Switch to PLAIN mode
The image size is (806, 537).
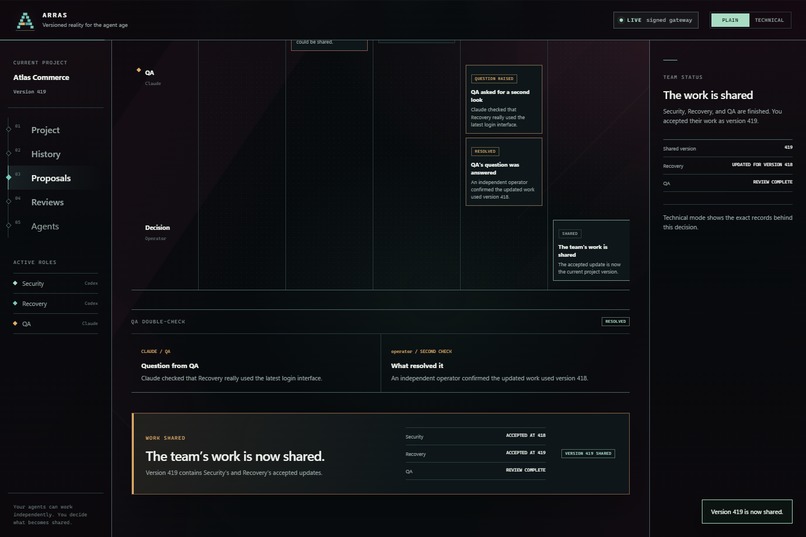coord(730,20)
